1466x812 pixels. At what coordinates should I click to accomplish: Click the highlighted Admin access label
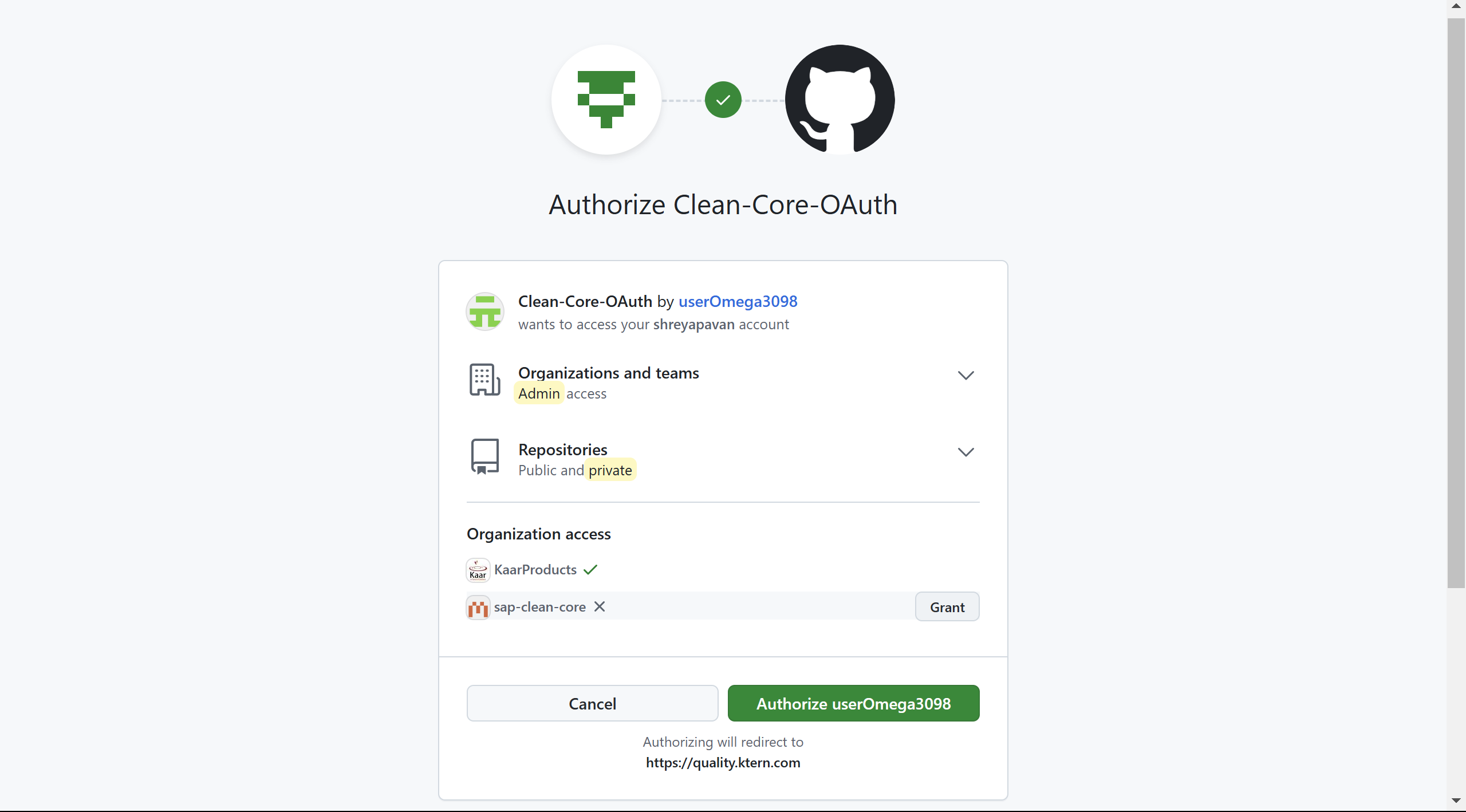(539, 393)
